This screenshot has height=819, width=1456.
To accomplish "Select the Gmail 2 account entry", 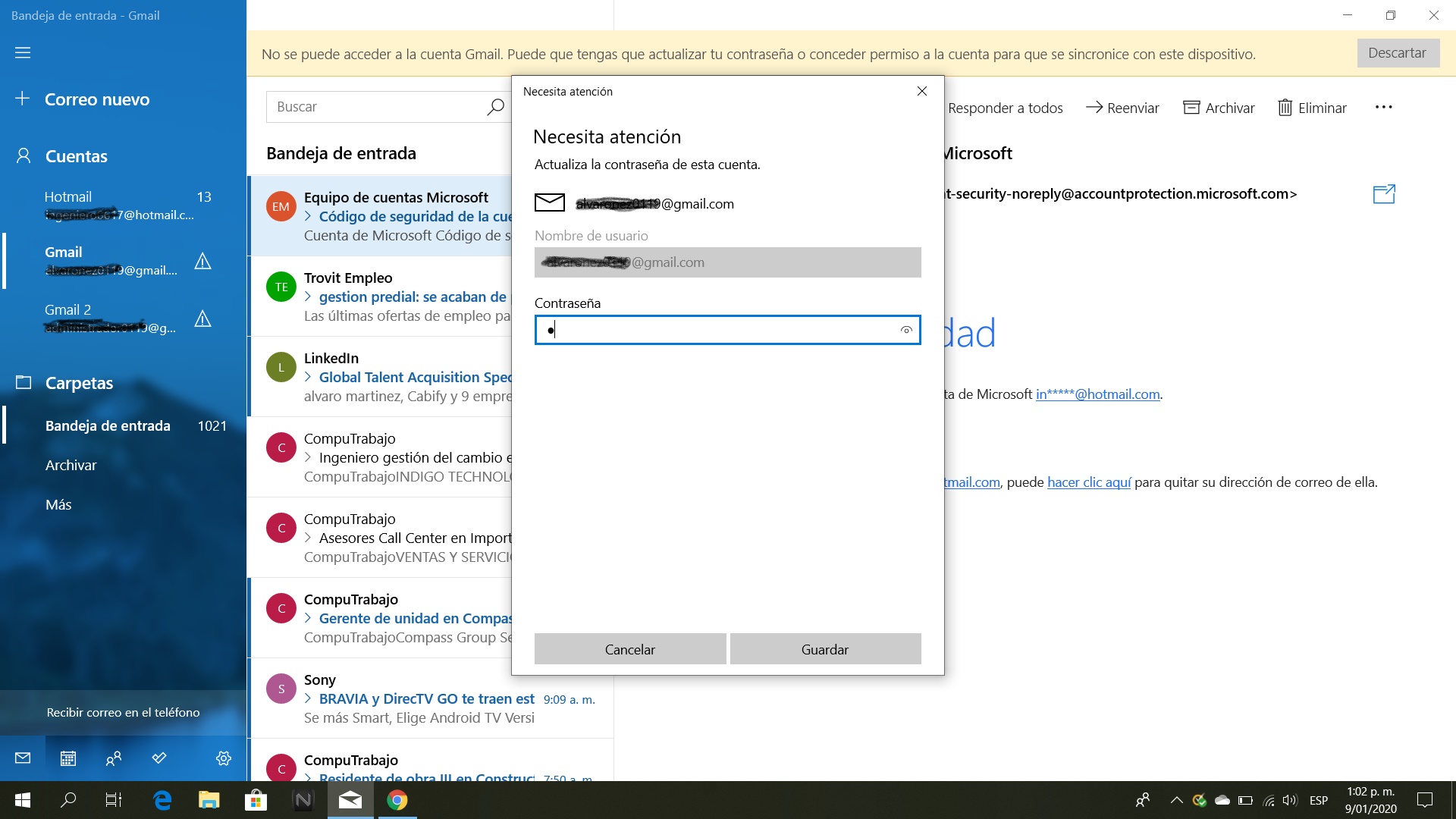I will (124, 318).
